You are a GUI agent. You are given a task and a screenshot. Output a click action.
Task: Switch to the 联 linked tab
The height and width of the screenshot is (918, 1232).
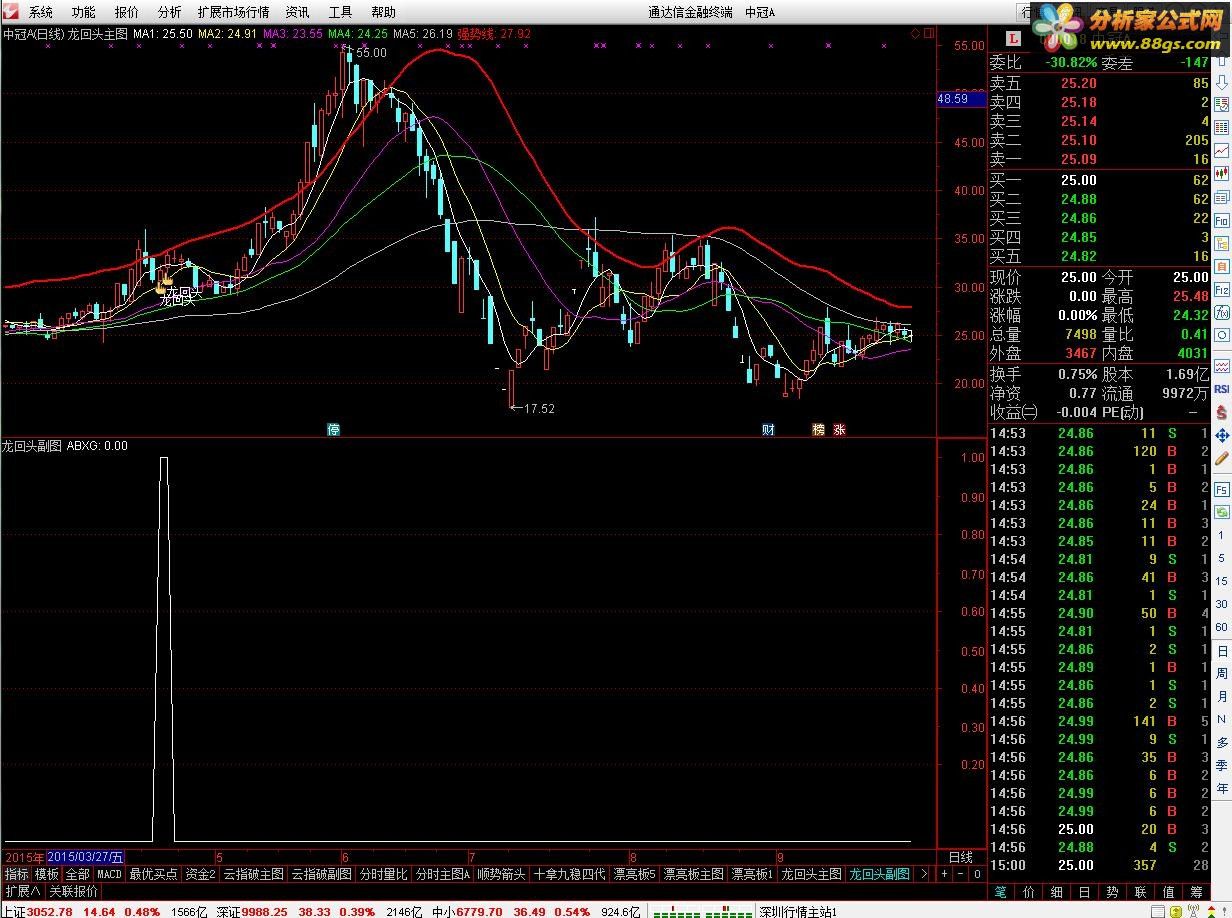(1141, 891)
